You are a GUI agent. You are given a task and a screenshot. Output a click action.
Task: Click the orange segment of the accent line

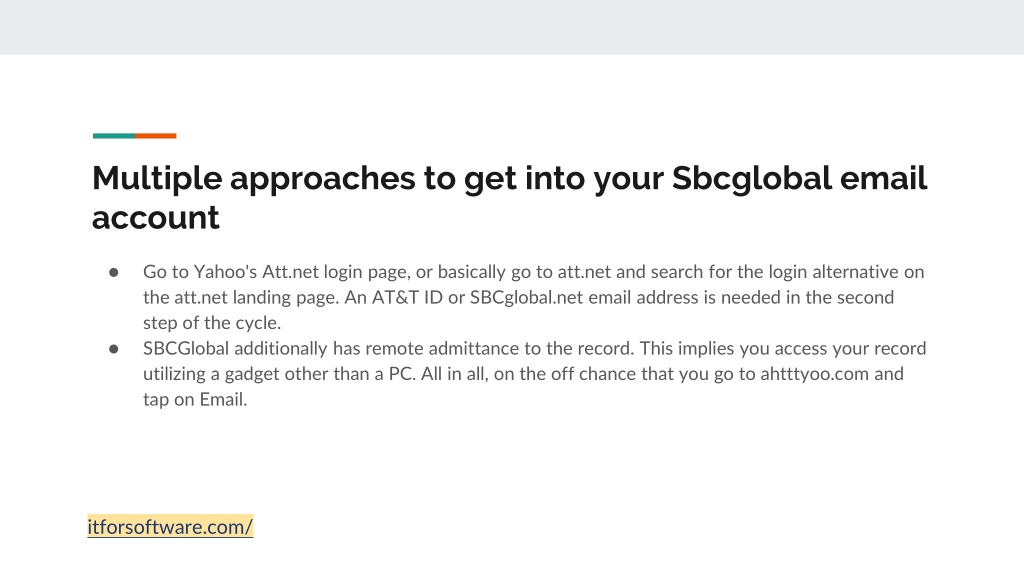pyautogui.click(x=155, y=136)
